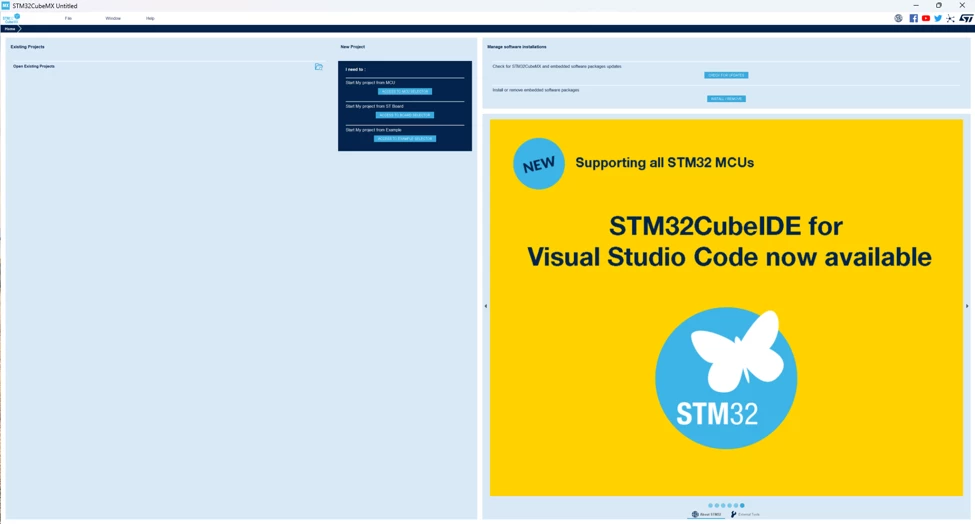Open the Help menu
The image size is (975, 524).
pos(150,19)
